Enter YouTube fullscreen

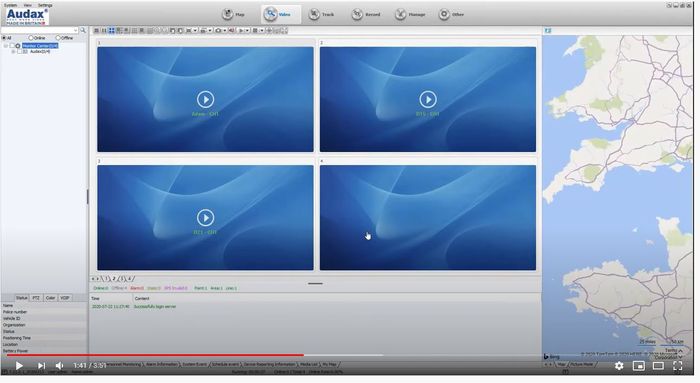(x=678, y=366)
